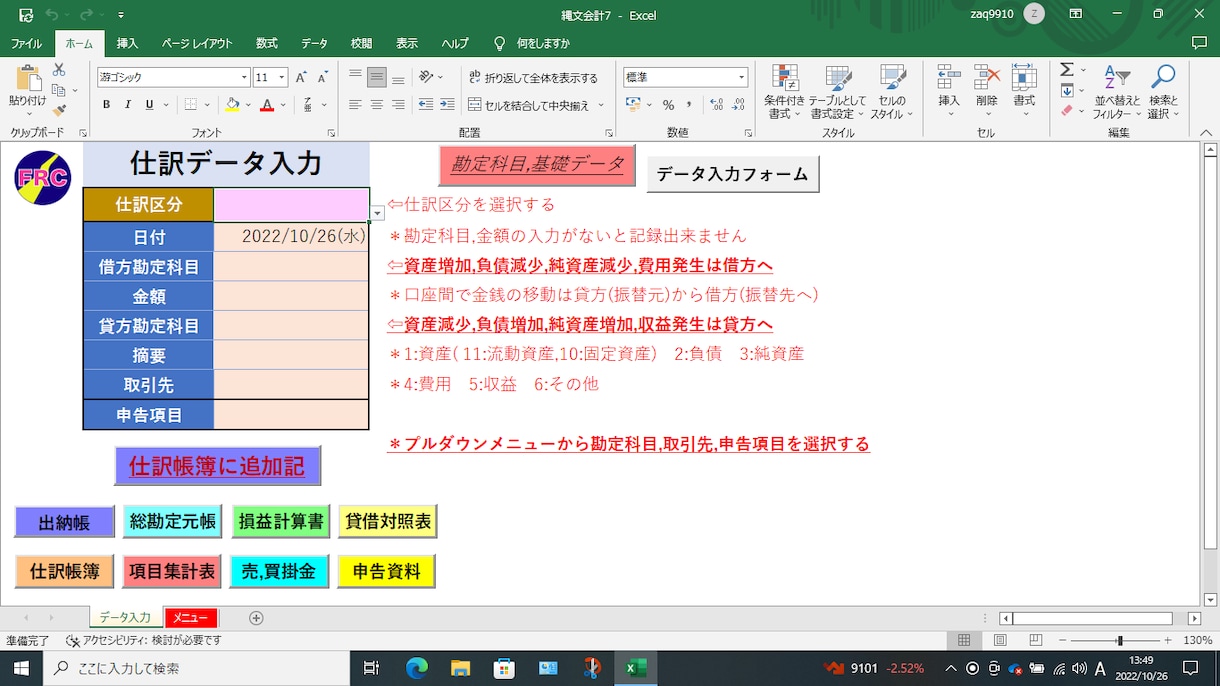Center text horizontally
This screenshot has height=686, width=1220.
376,104
